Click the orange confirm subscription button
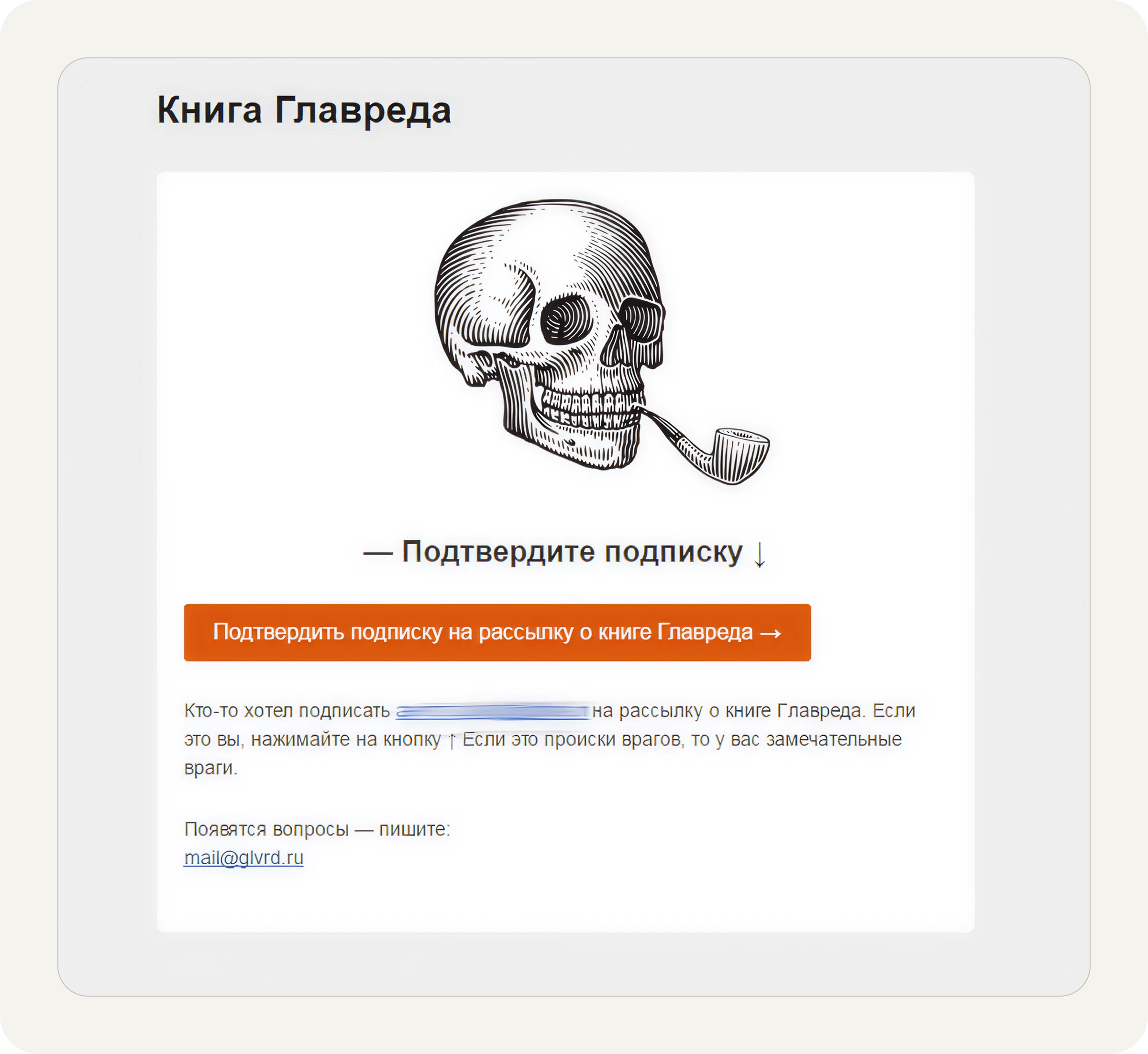Viewport: 1148px width, 1054px height. (497, 633)
